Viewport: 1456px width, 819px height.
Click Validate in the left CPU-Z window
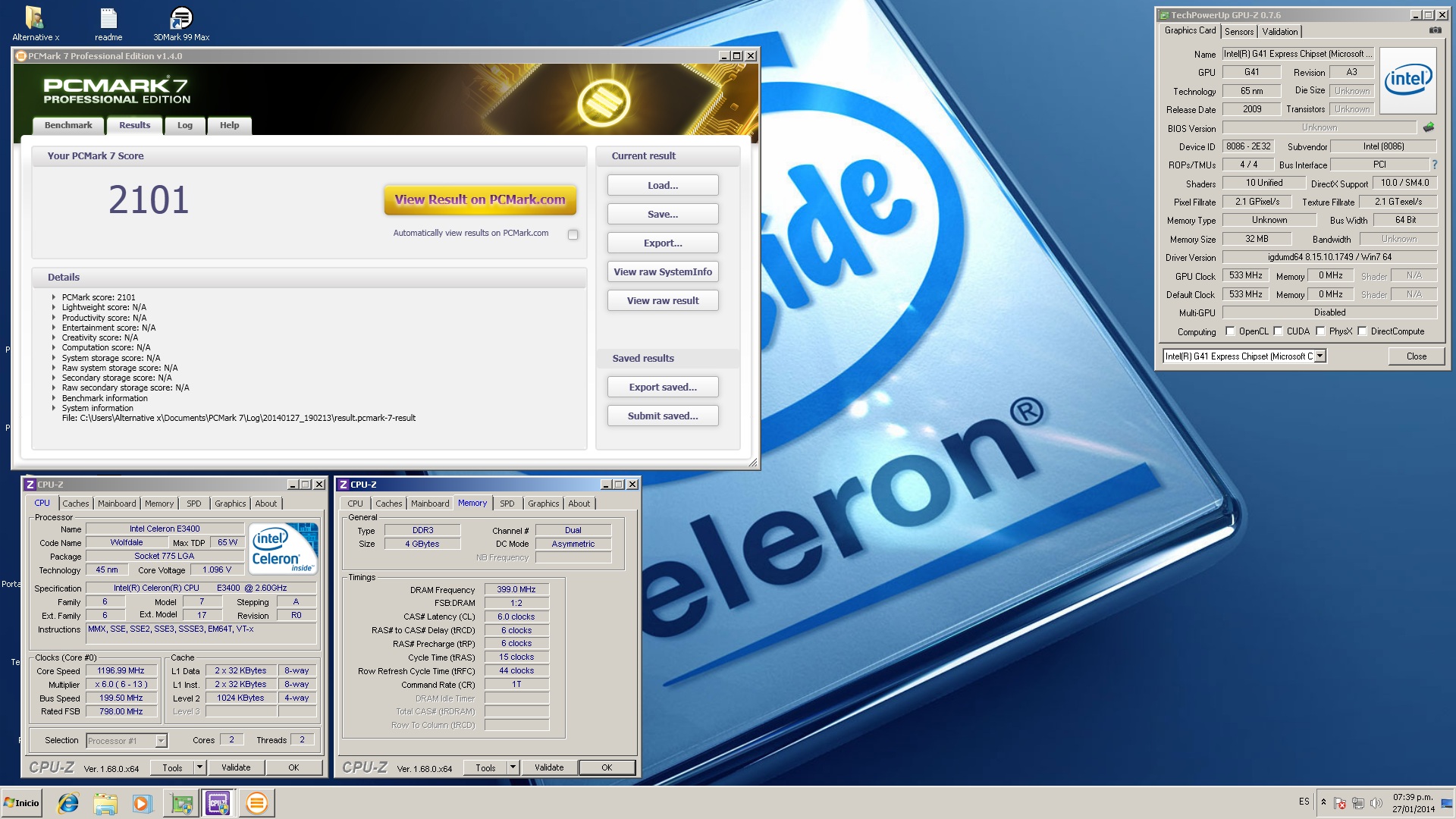[x=236, y=767]
